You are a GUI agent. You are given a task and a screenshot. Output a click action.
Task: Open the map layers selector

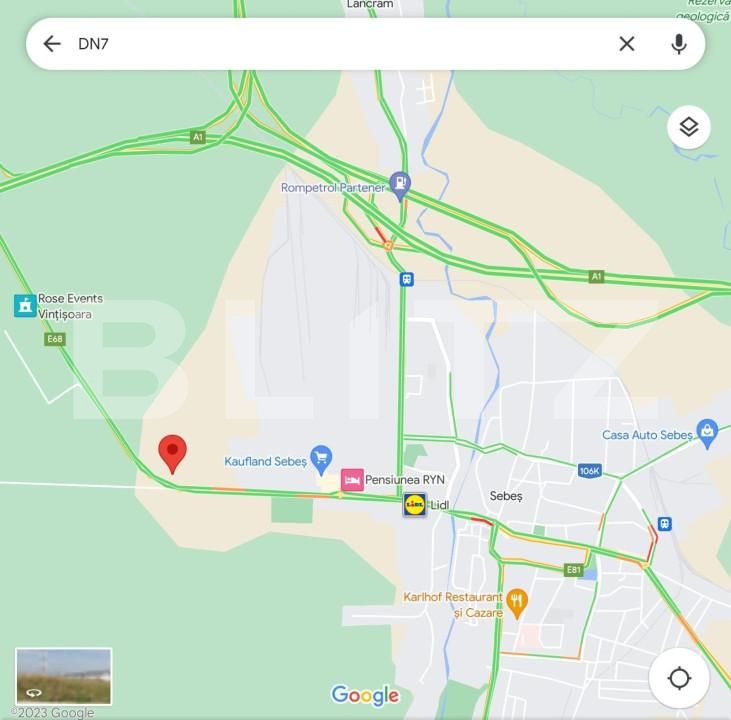(x=689, y=127)
